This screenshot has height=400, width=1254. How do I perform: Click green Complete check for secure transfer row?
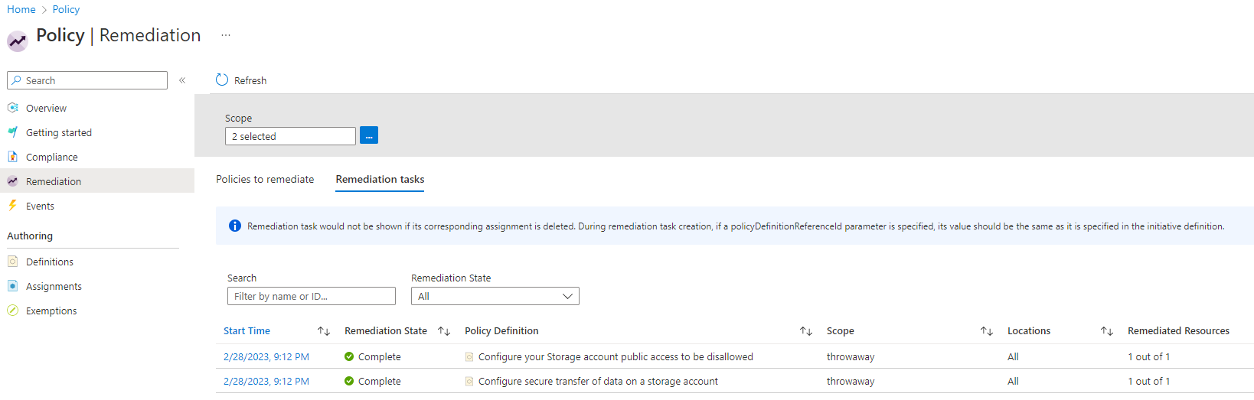point(349,381)
